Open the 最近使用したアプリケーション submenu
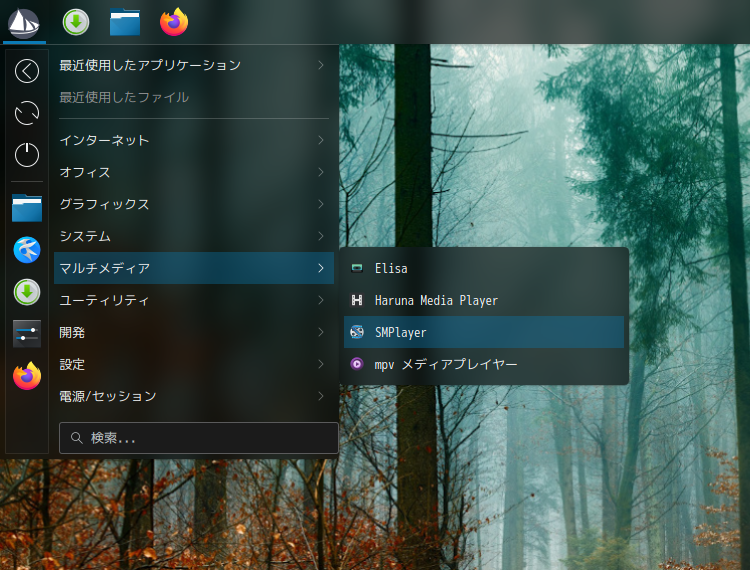Image resolution: width=750 pixels, height=570 pixels. (194, 65)
